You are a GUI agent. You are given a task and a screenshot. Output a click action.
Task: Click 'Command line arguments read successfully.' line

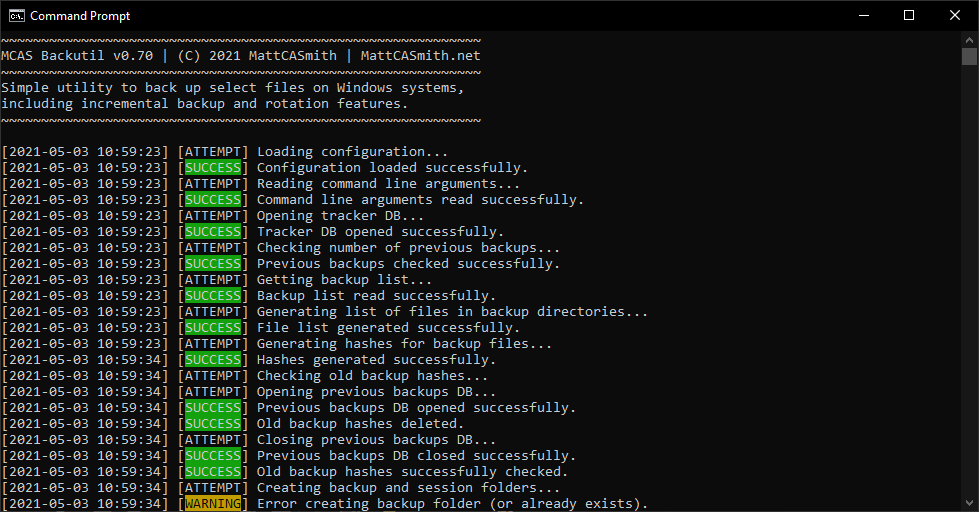(420, 200)
